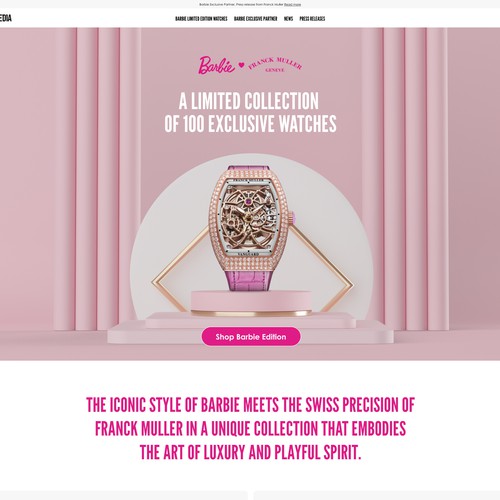Select the bottom-left content card
The width and height of the screenshot is (500, 500).
124,495
